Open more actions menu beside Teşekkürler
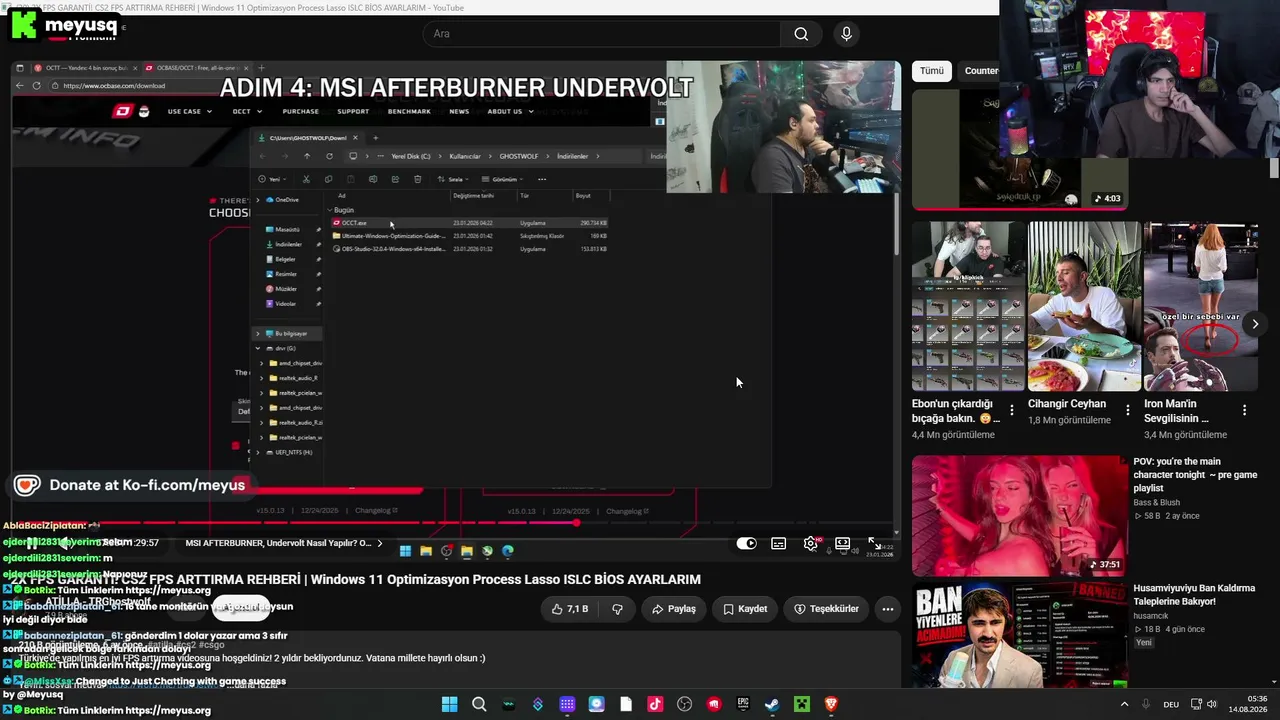 tap(887, 609)
